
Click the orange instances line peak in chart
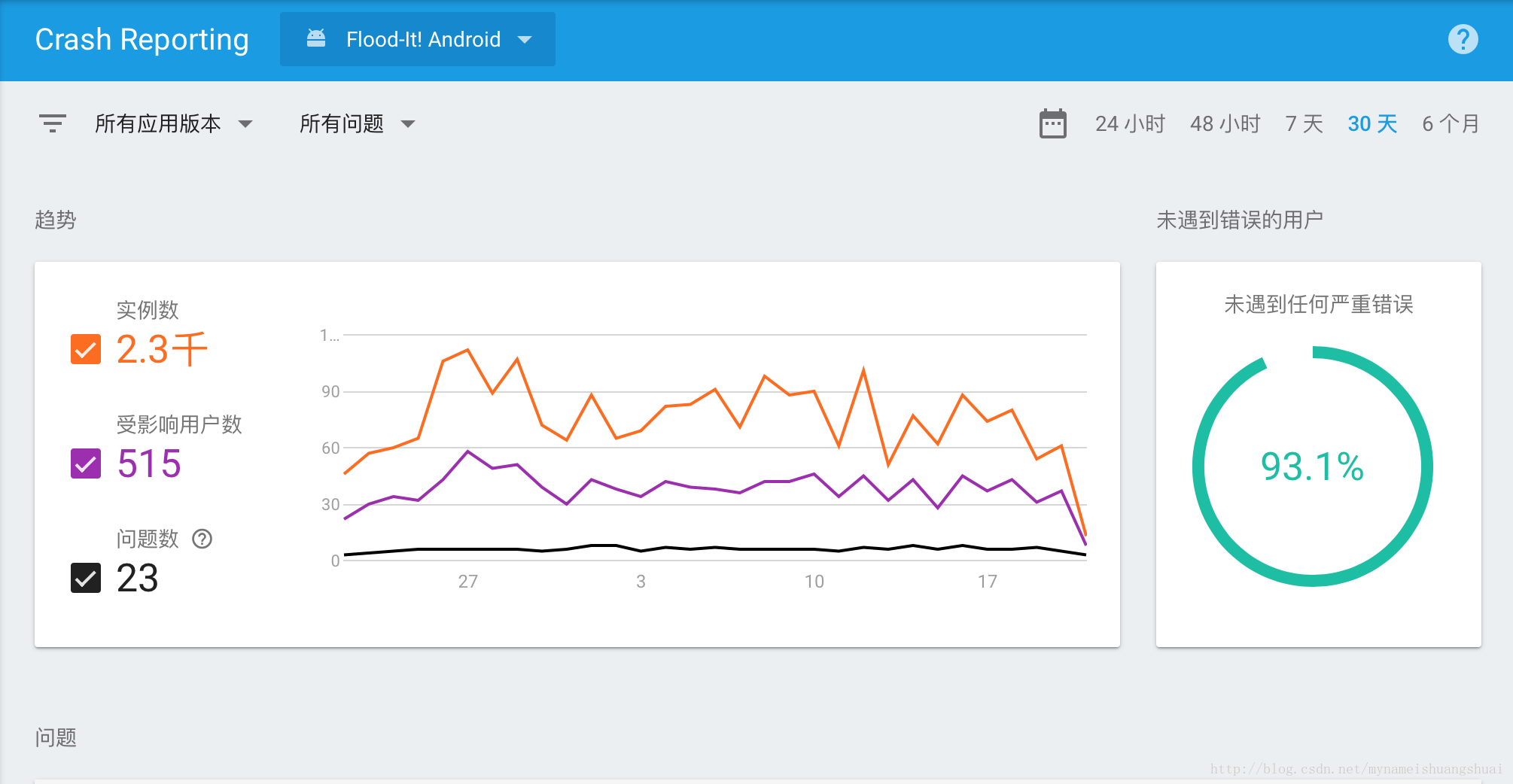click(x=467, y=350)
